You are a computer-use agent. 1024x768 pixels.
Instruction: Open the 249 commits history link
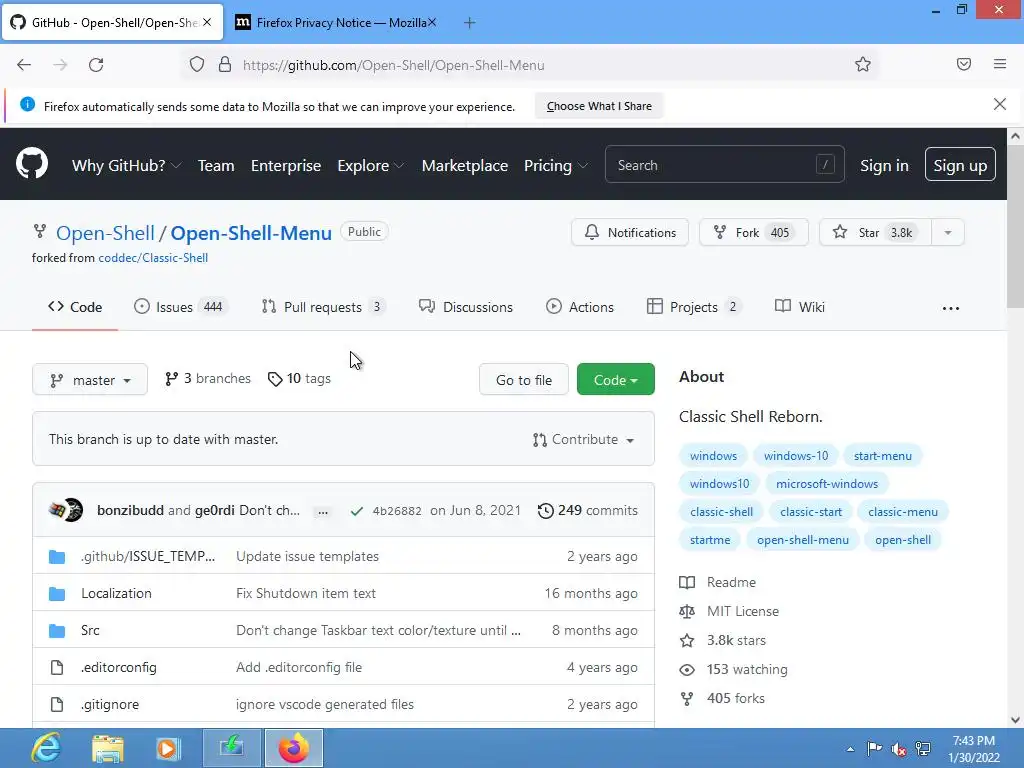(588, 511)
